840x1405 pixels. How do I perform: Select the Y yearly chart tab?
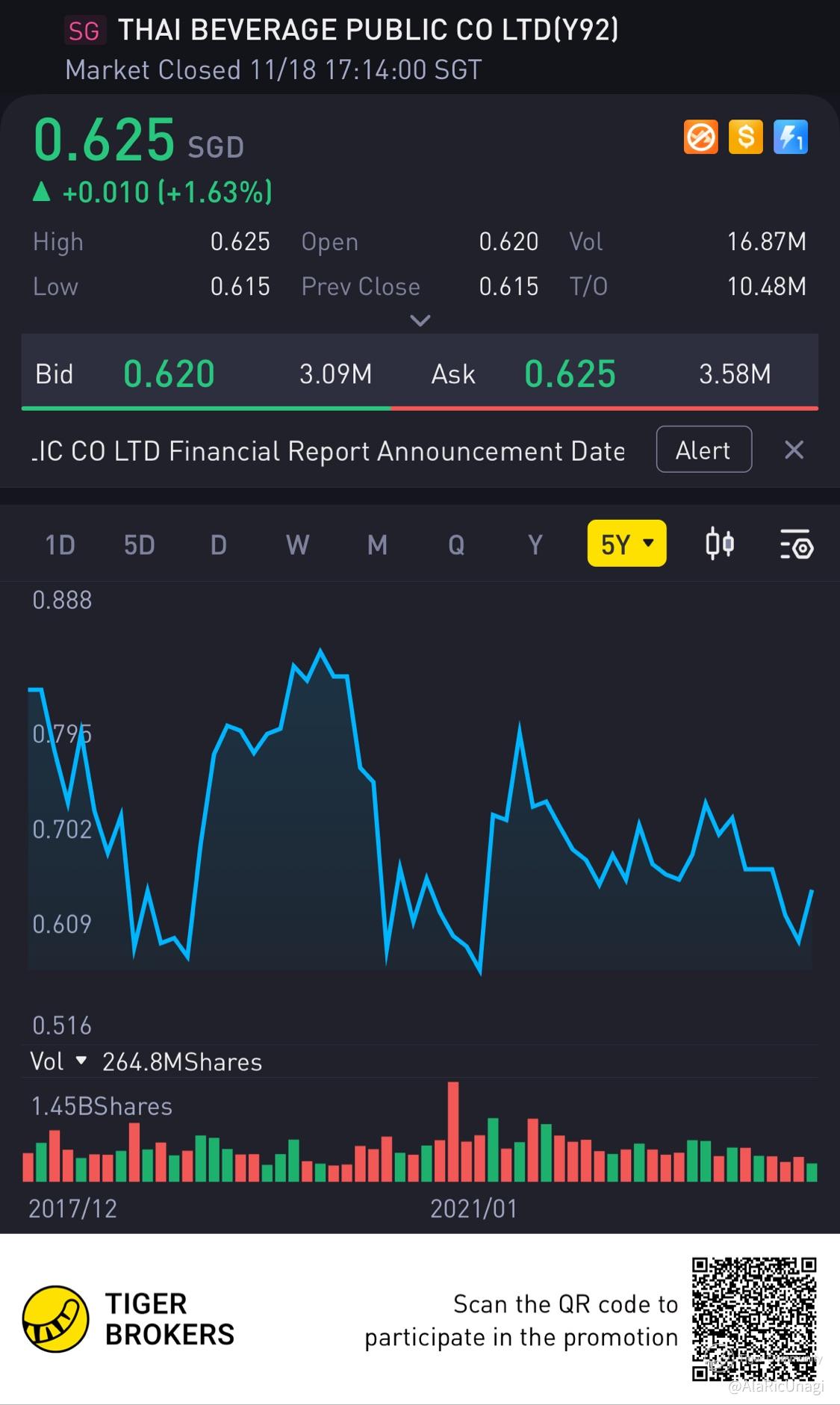535,545
